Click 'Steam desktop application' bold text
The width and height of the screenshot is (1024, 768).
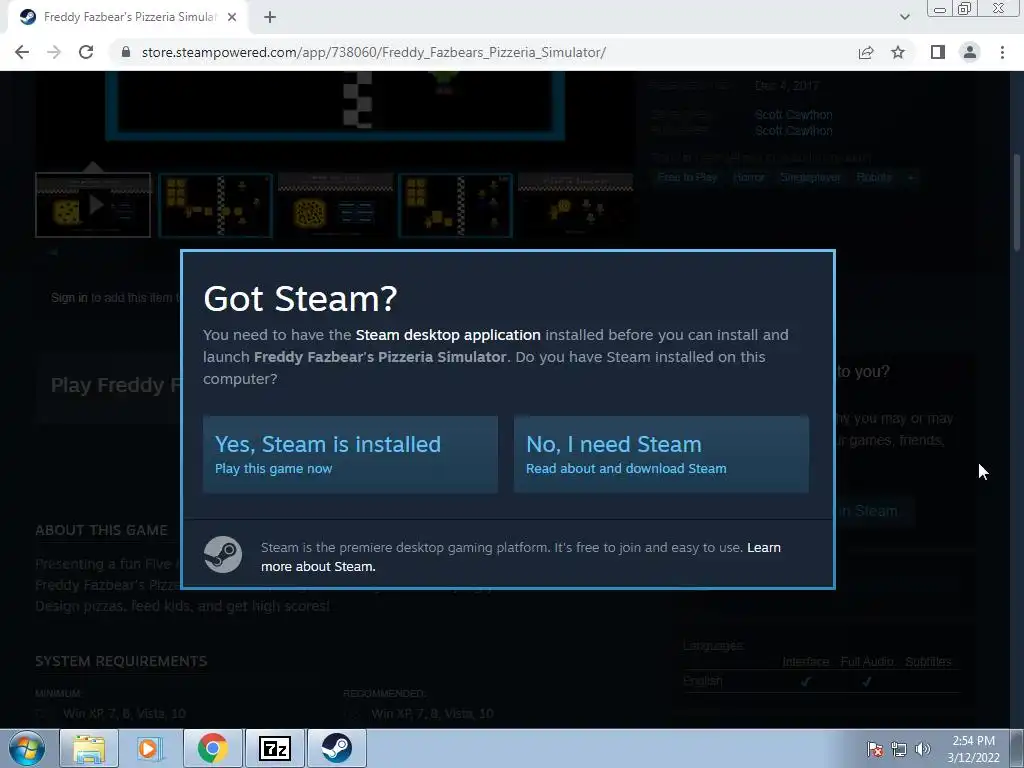pos(448,335)
